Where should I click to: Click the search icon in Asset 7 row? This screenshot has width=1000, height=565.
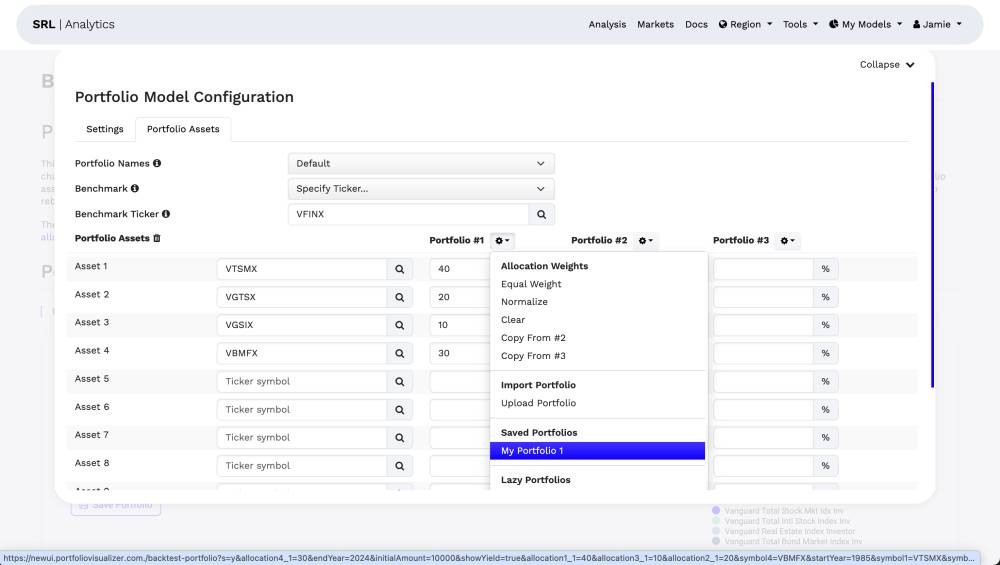pos(399,437)
